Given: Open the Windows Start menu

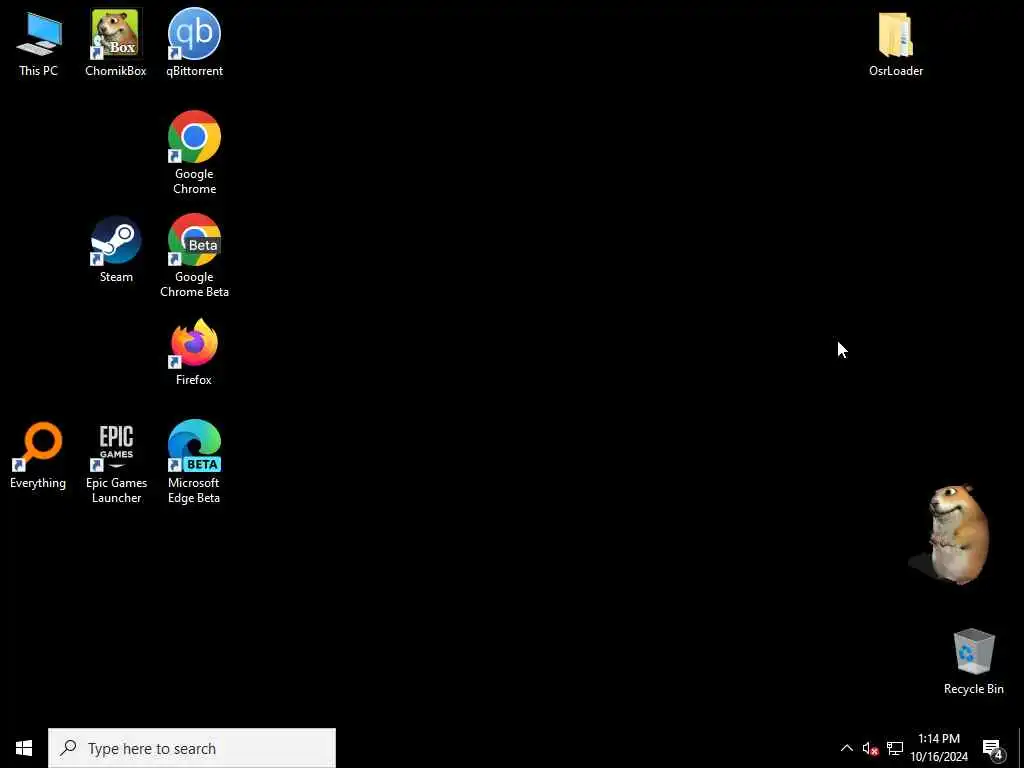Looking at the screenshot, I should point(24,748).
